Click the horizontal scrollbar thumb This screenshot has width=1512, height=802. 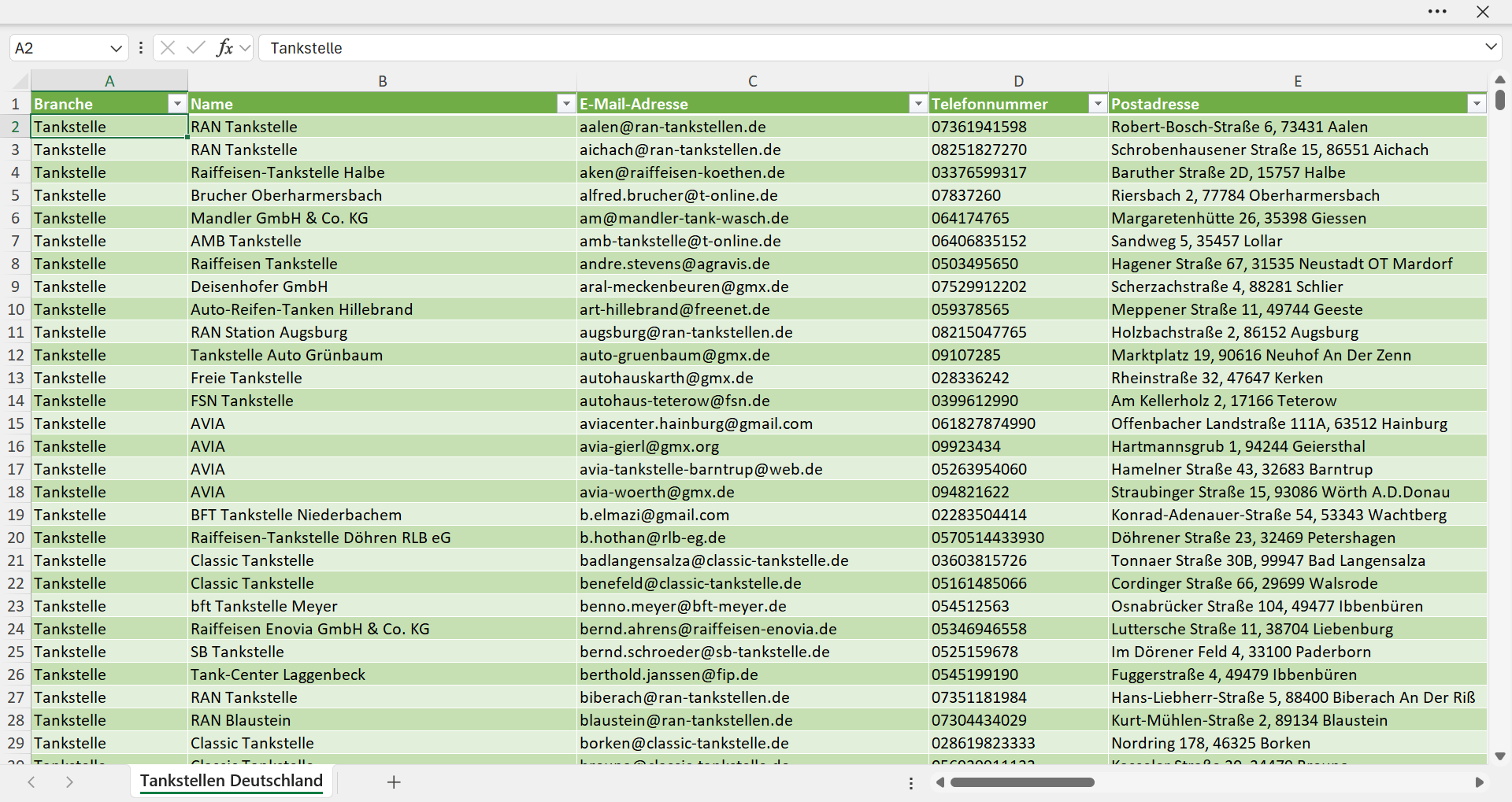(1022, 782)
